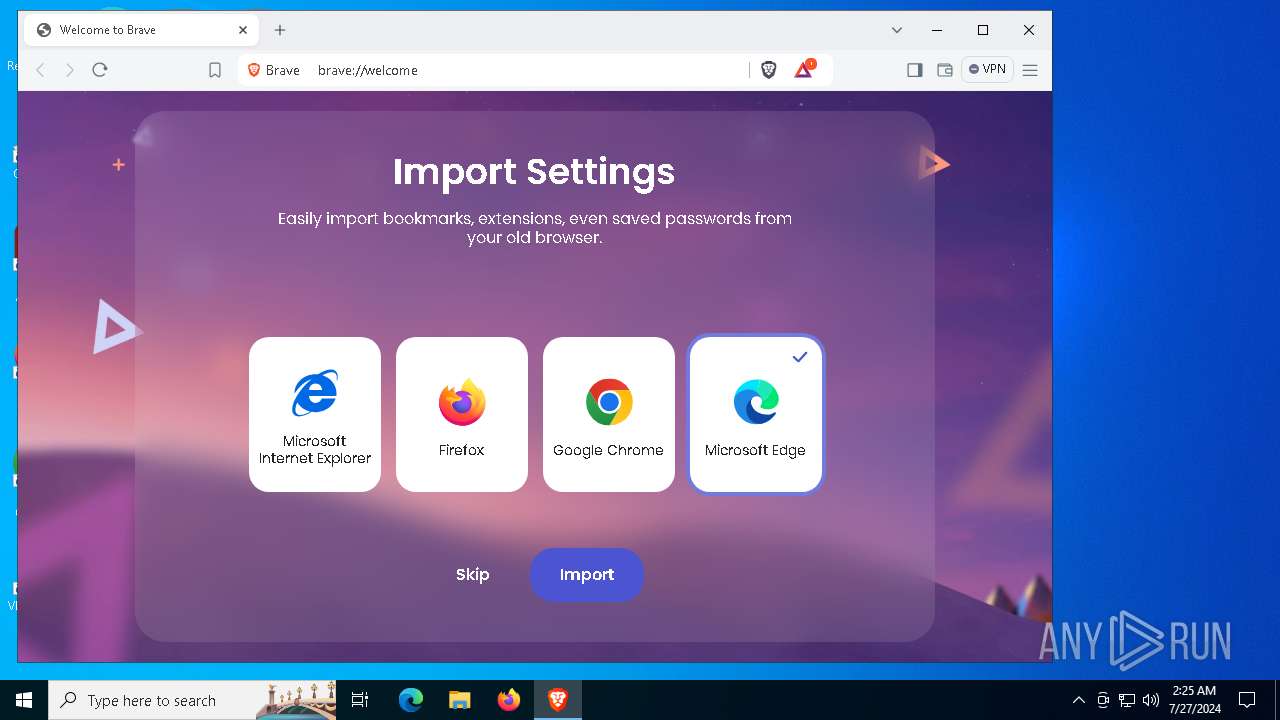1280x720 pixels.
Task: Deselect the Microsoft Edge import card
Action: 756,414
